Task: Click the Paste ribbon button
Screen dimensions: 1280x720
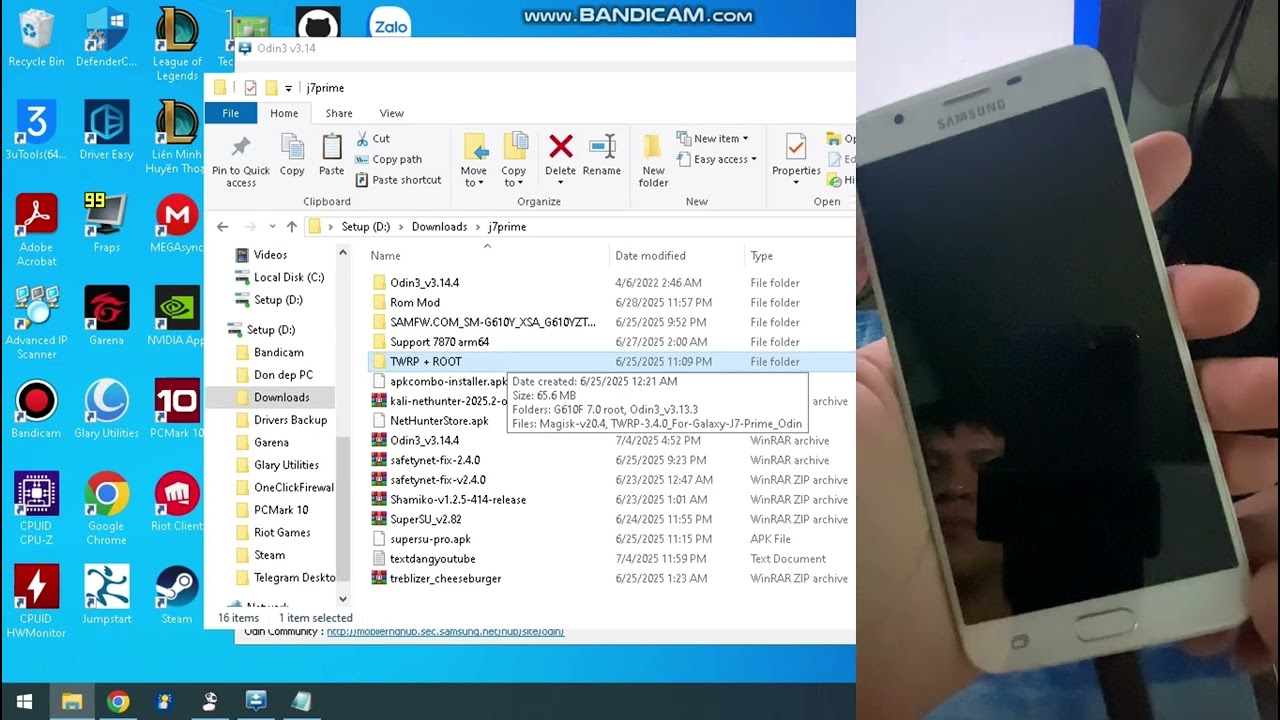Action: (x=332, y=155)
